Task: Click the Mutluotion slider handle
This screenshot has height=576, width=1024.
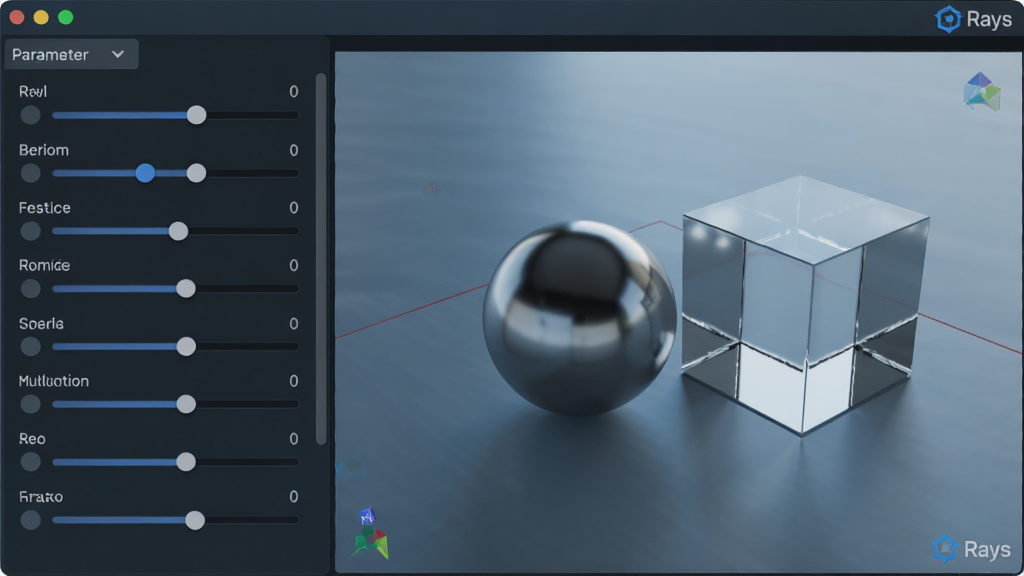Action: pos(186,404)
